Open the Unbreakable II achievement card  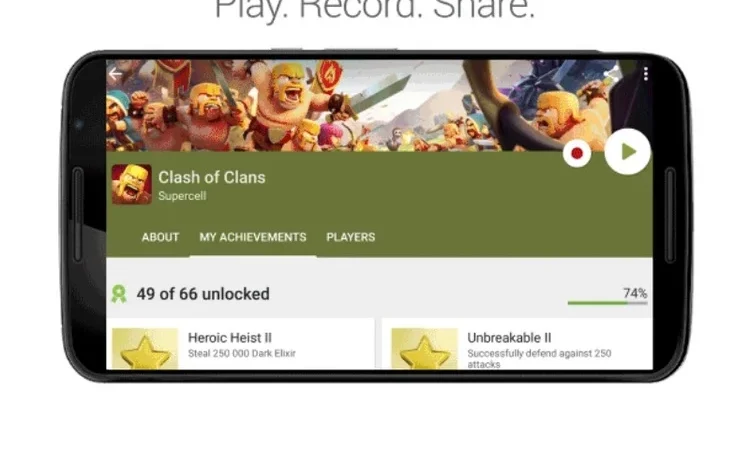517,344
